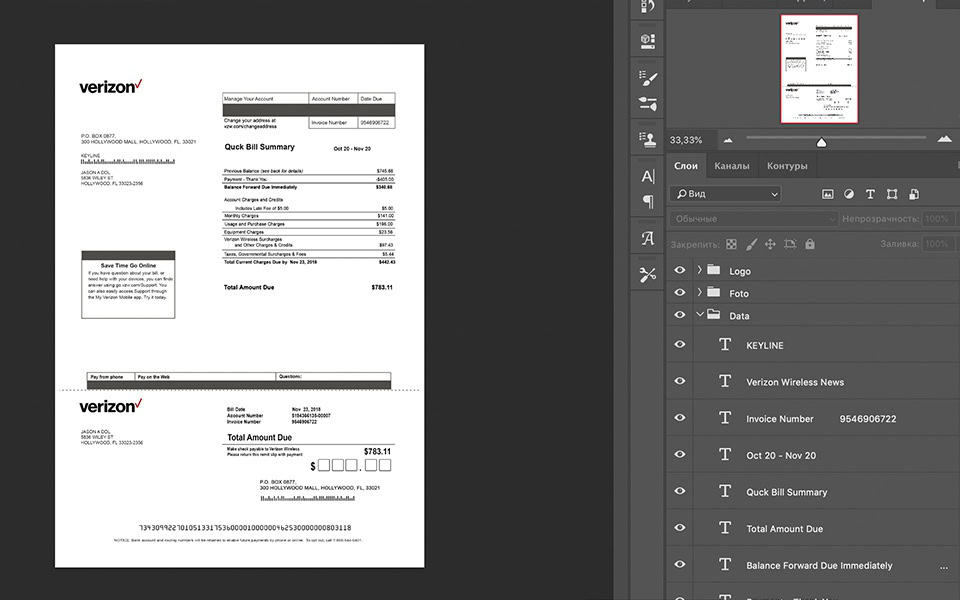
Task: Filter layers by pixel layers icon
Action: click(828, 194)
